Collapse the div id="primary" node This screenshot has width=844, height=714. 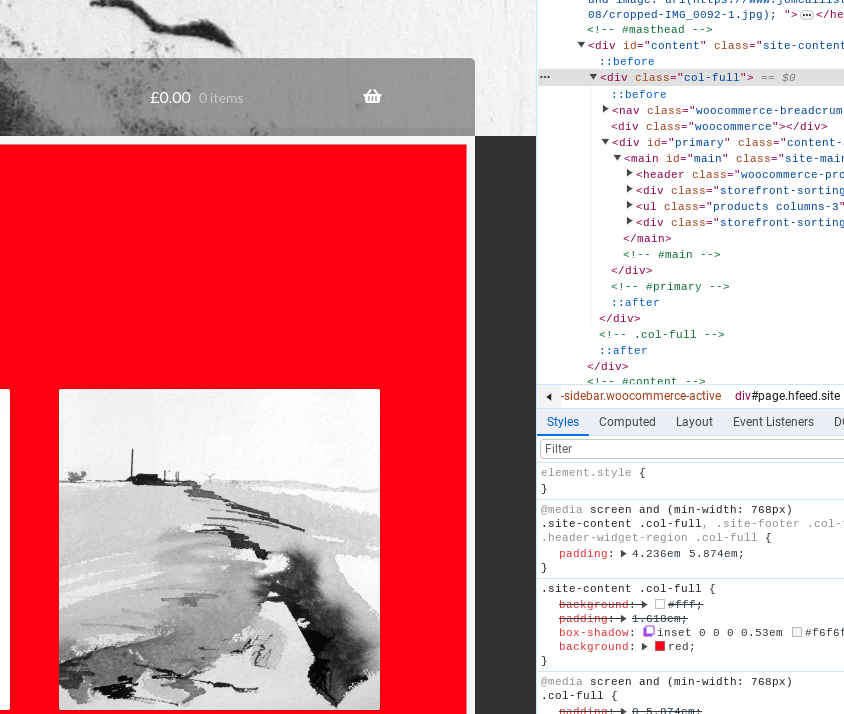pyautogui.click(x=605, y=142)
